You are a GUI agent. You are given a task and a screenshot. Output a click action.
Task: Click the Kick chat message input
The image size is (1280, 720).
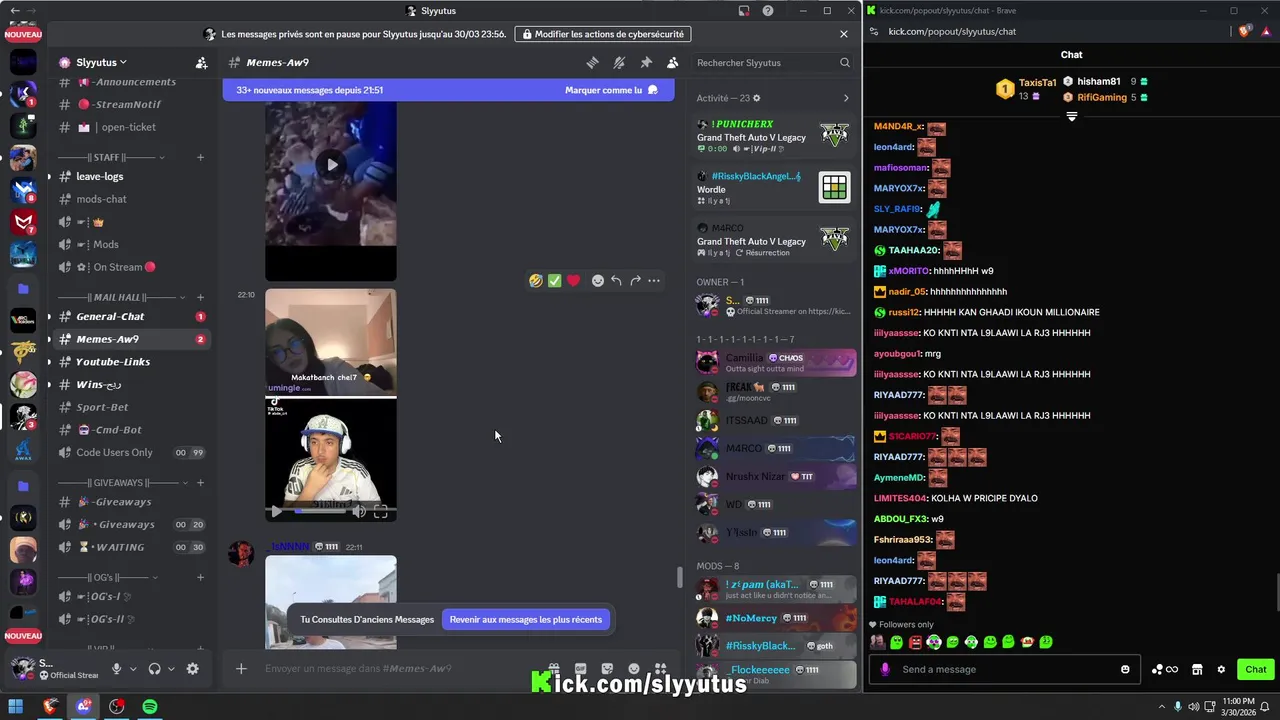tap(1003, 669)
